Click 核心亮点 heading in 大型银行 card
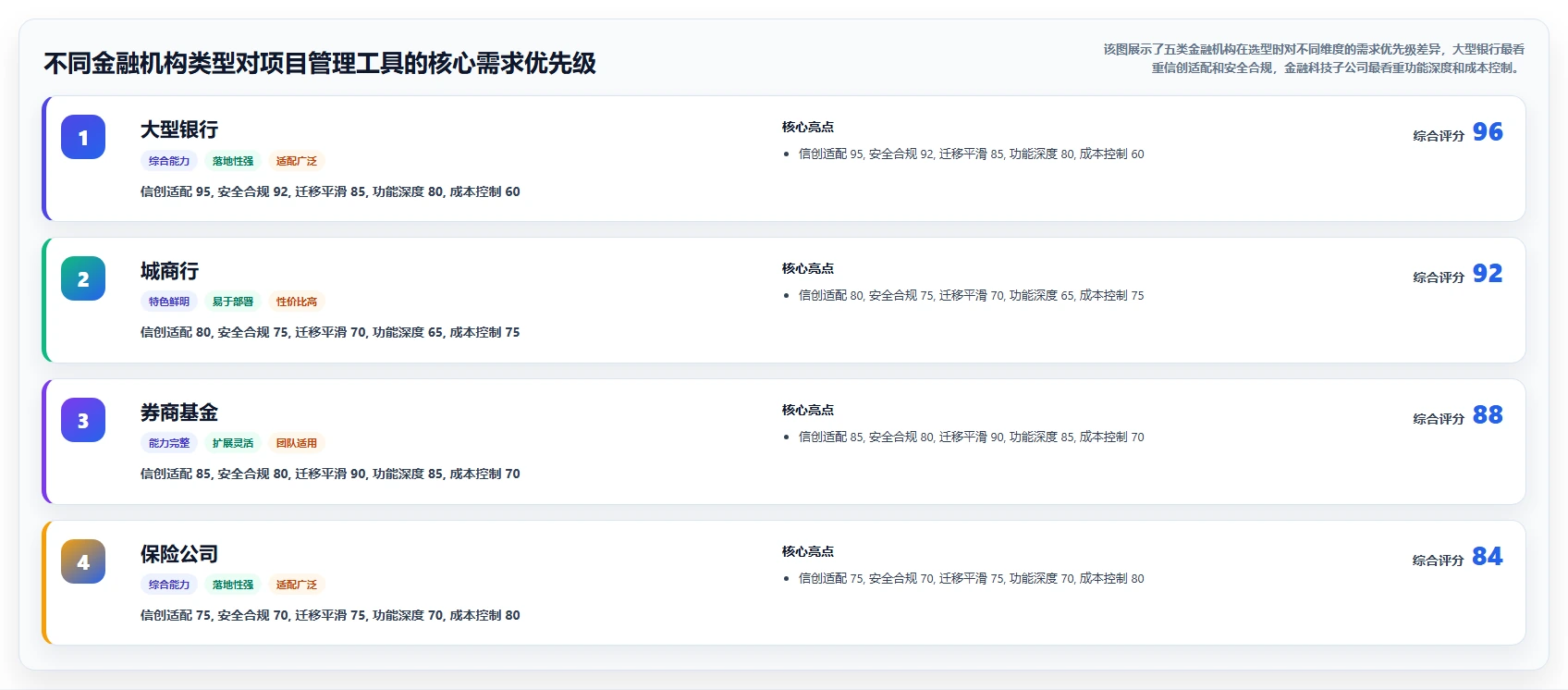Screen dimensions: 1568x690 point(808,128)
